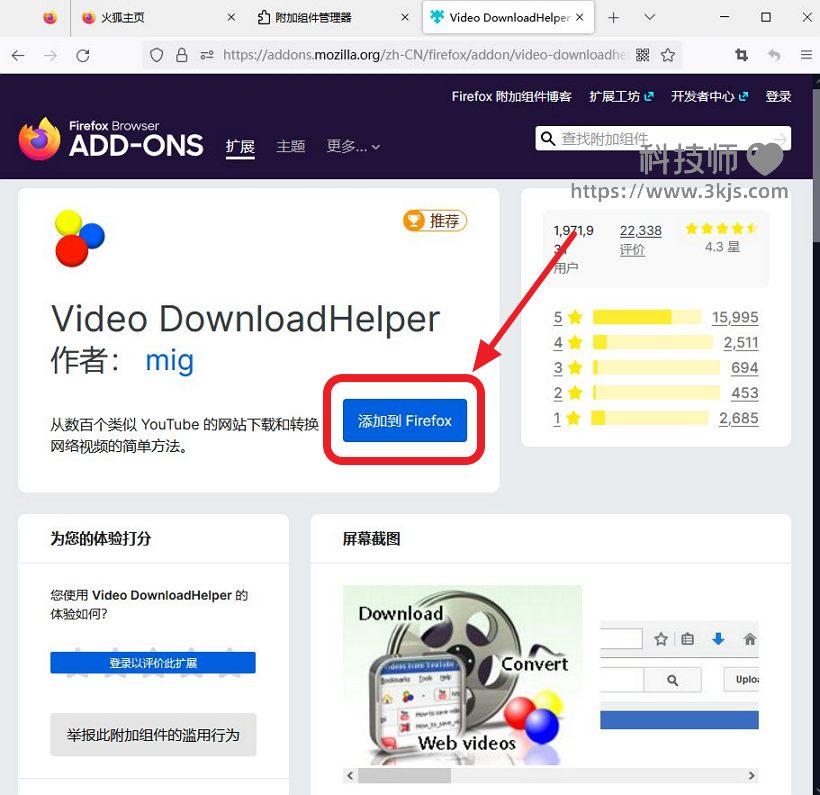Screen dimensions: 820x795
Task: Click the 4-star rating bar
Action: pos(652,343)
